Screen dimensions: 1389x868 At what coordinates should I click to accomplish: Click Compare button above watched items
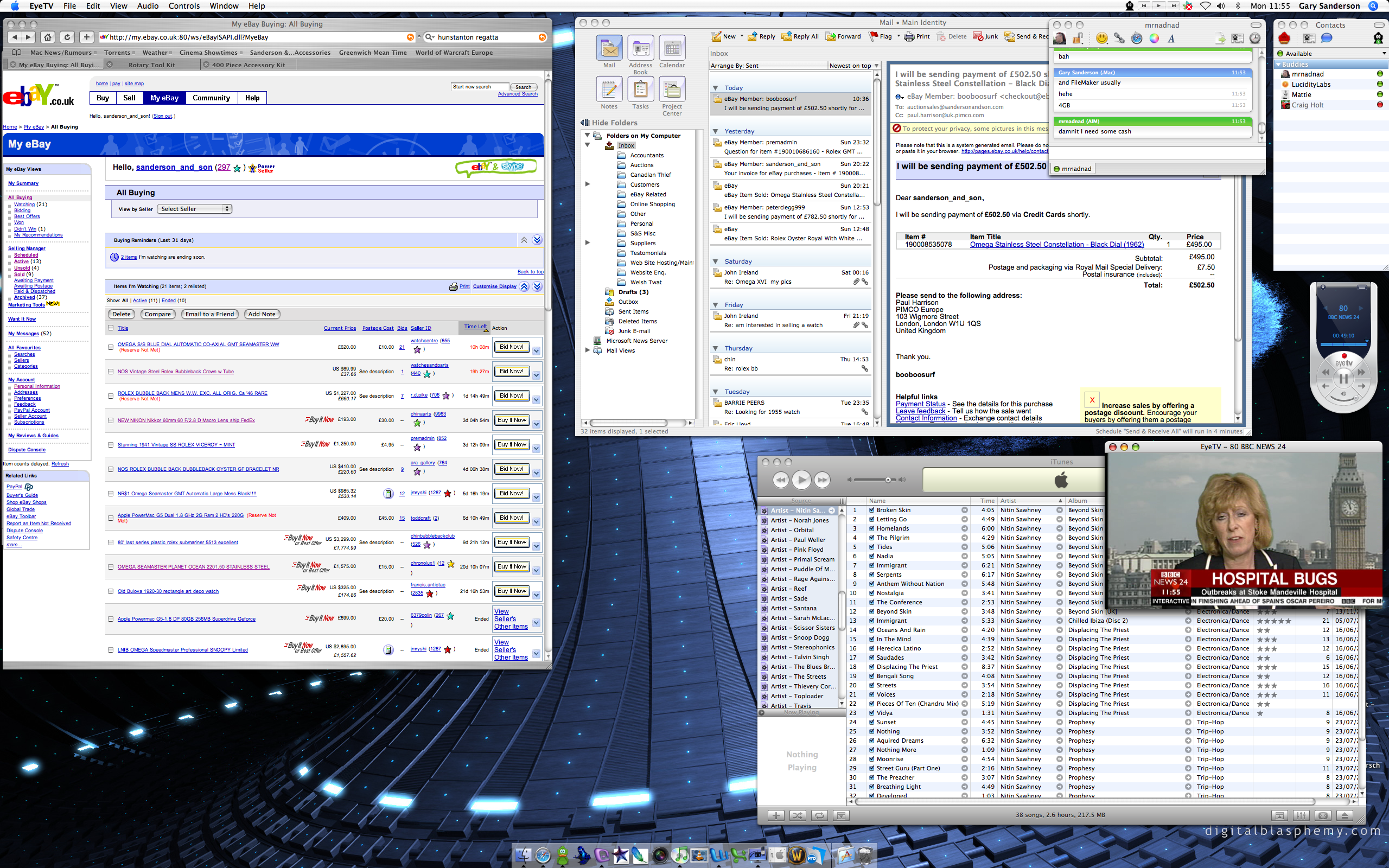157,314
